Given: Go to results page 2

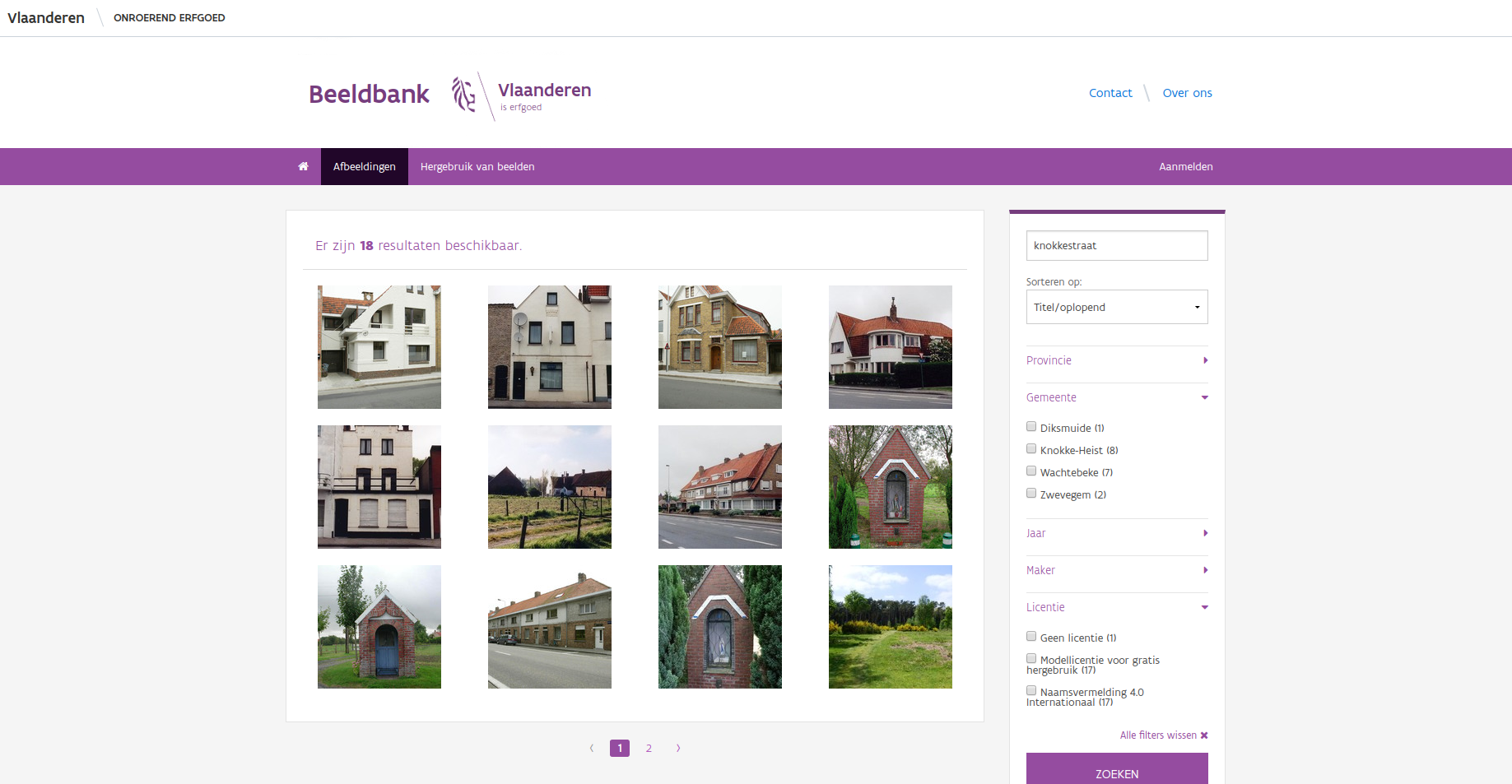Looking at the screenshot, I should (x=649, y=748).
